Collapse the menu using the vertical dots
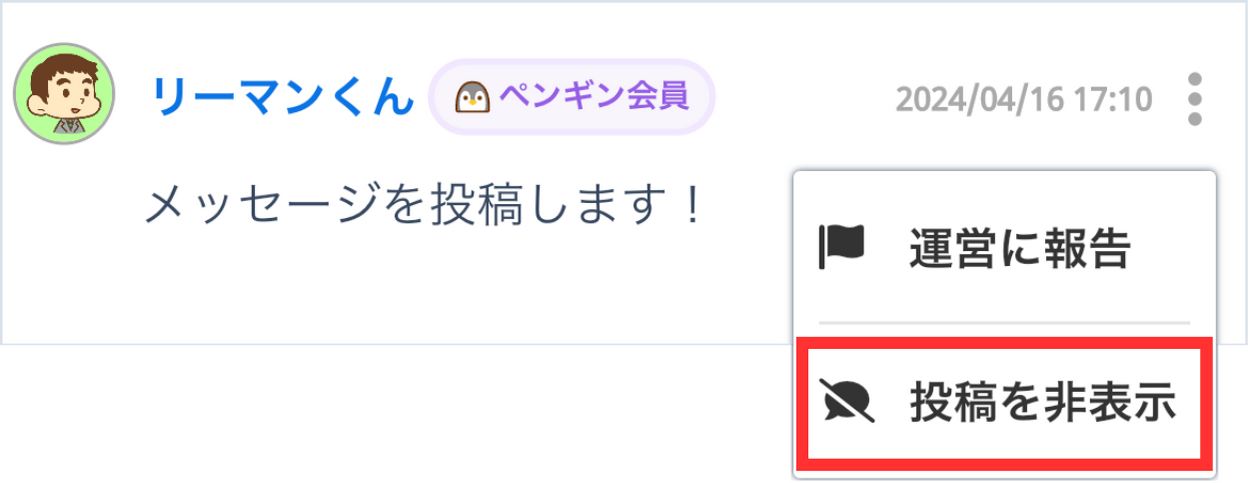The height and width of the screenshot is (483, 1250). (x=1193, y=99)
